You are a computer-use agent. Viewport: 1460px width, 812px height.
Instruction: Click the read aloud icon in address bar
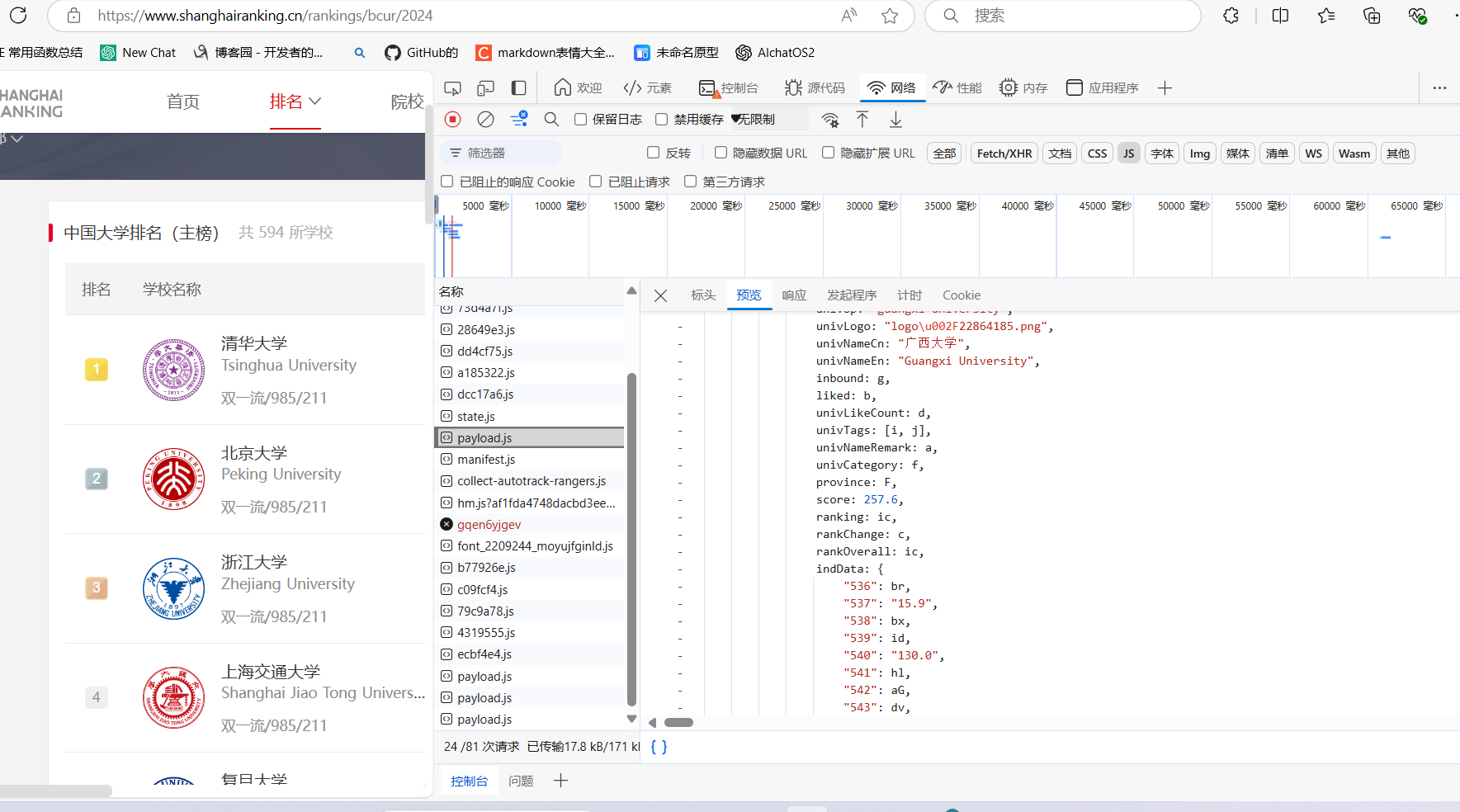tap(849, 16)
